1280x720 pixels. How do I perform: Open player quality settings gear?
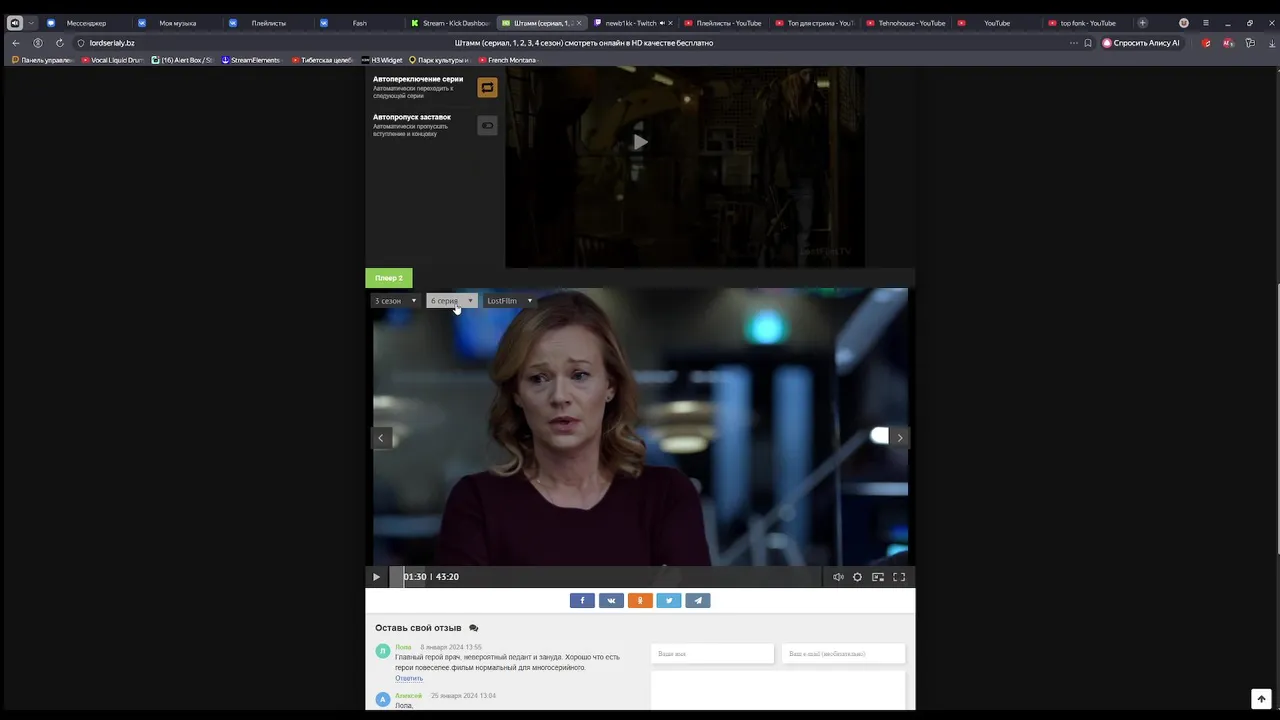857,577
